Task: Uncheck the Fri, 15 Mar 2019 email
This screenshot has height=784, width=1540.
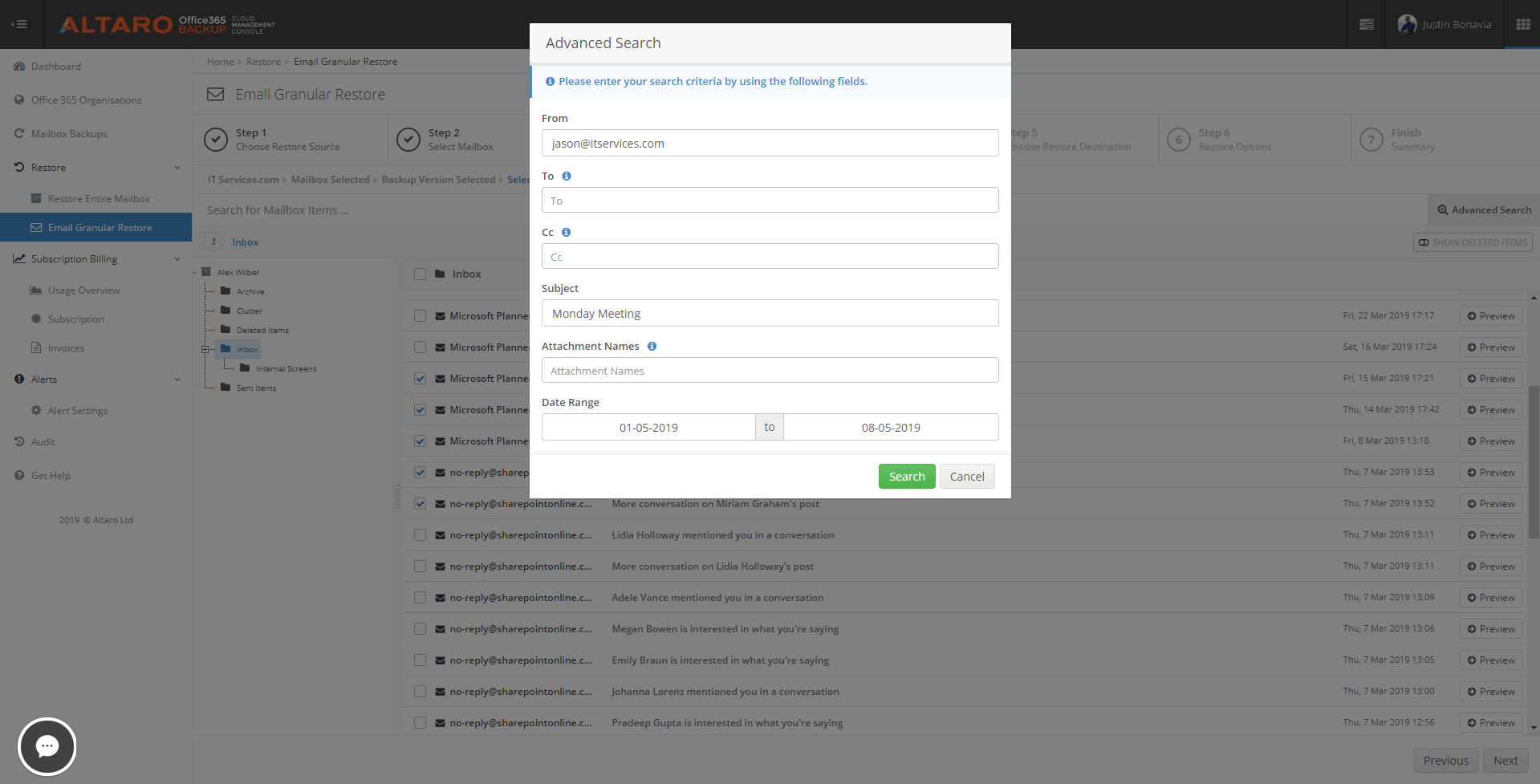Action: pyautogui.click(x=420, y=378)
